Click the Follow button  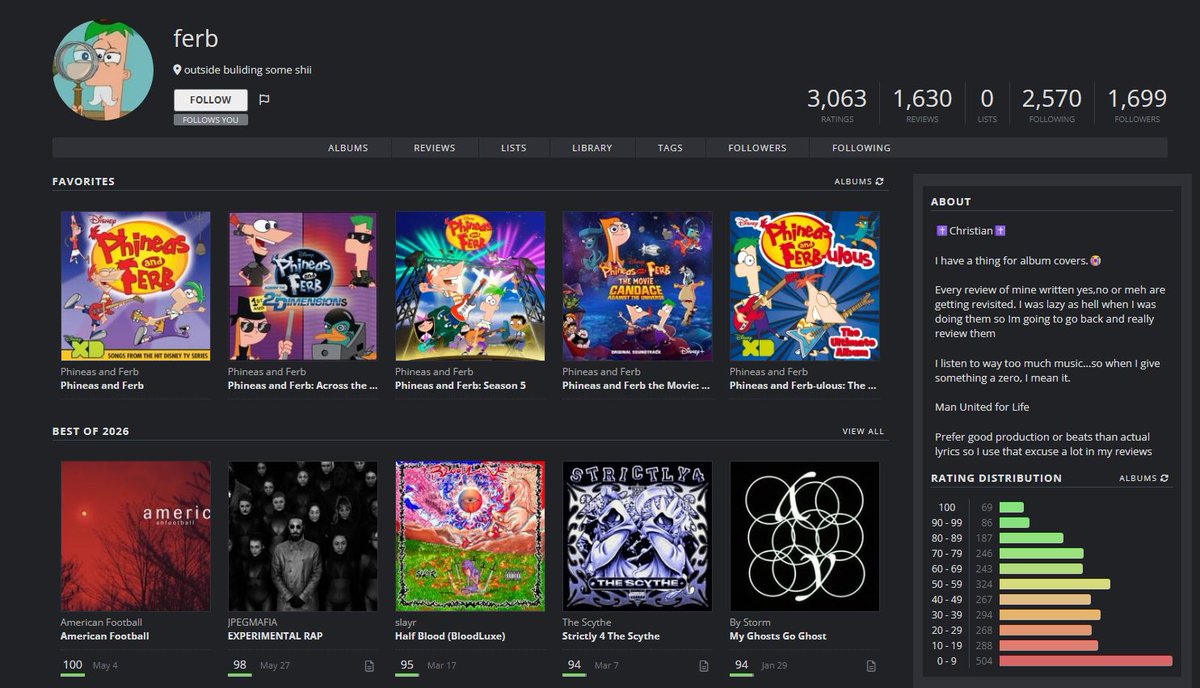pyautogui.click(x=210, y=100)
